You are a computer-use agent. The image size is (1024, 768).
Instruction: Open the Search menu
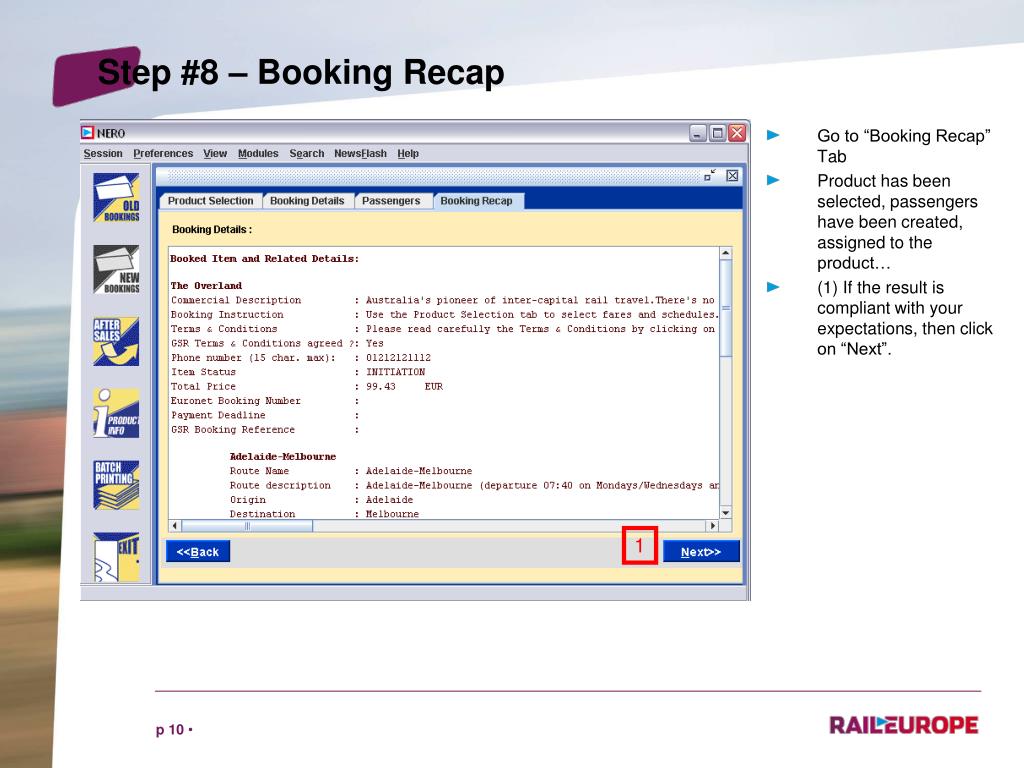coord(307,153)
